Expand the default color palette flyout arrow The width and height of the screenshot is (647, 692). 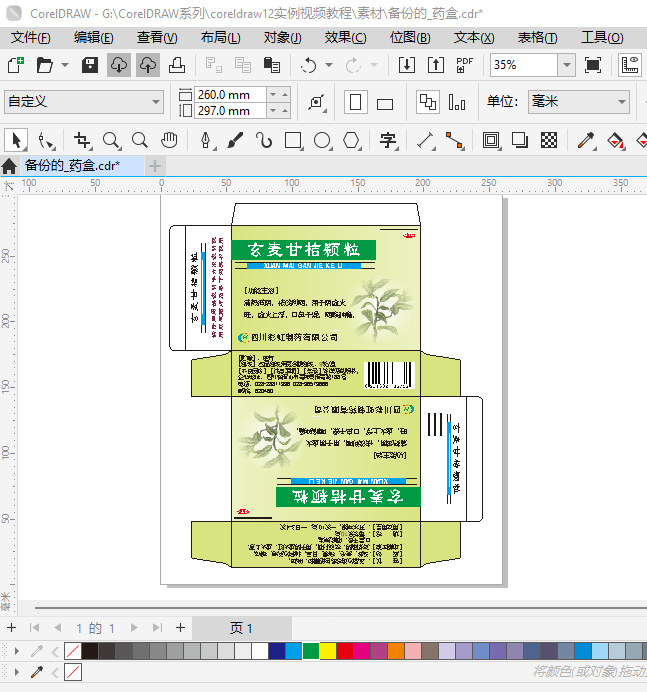pos(17,651)
